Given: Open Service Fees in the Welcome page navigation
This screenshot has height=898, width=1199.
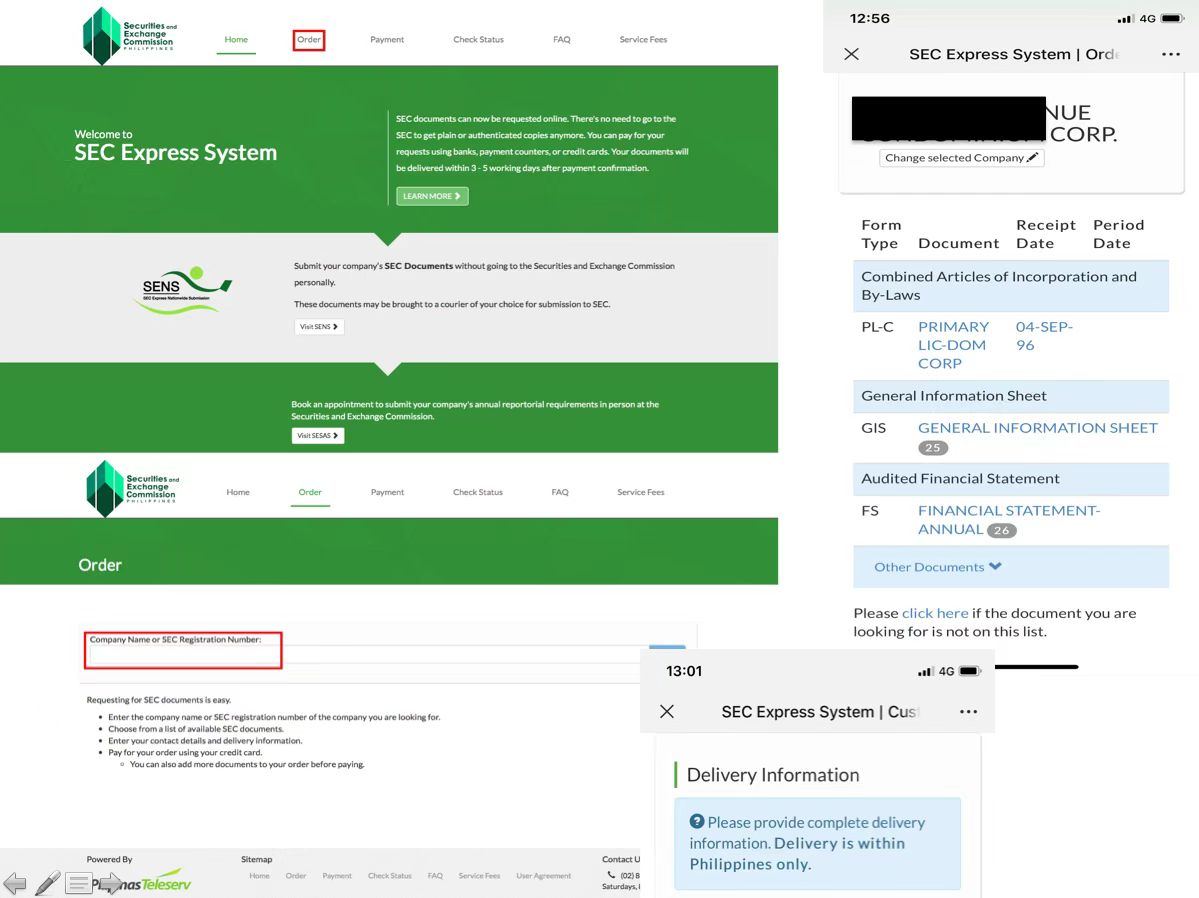Looking at the screenshot, I should (643, 40).
